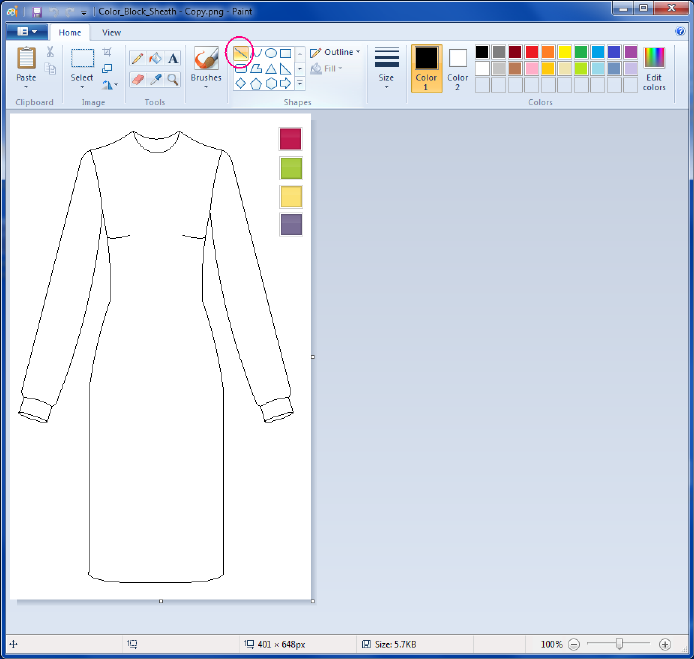The height and width of the screenshot is (659, 694).
Task: Select the Right triangle shape
Action: (286, 69)
